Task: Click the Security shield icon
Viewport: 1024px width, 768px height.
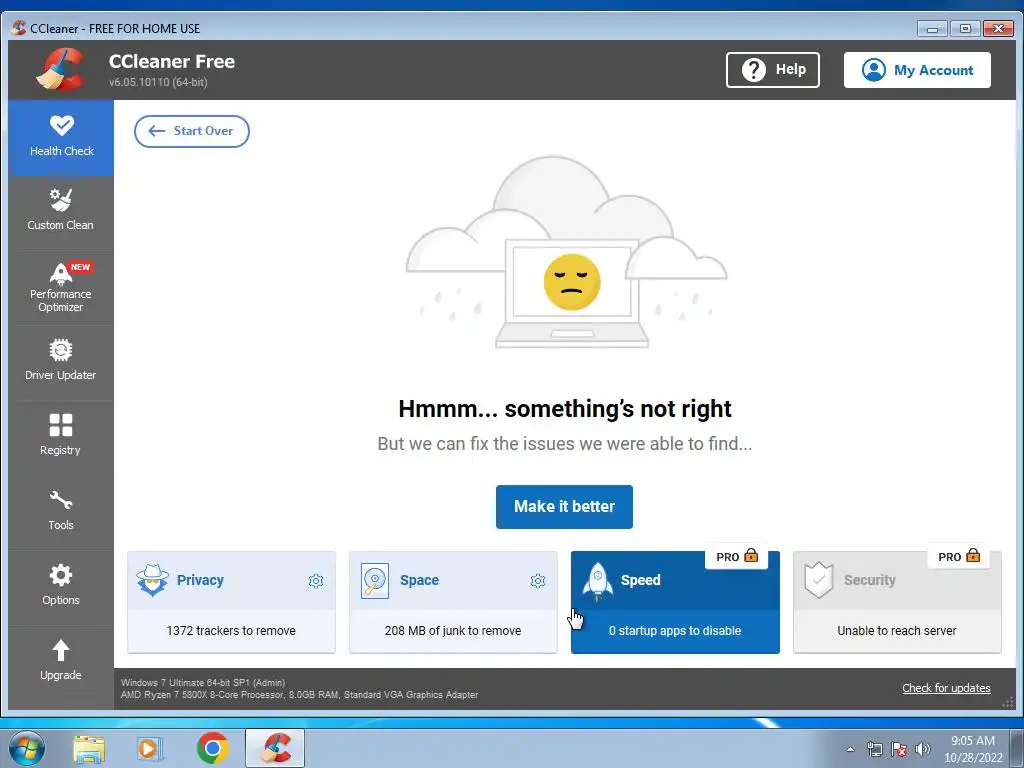Action: 819,580
